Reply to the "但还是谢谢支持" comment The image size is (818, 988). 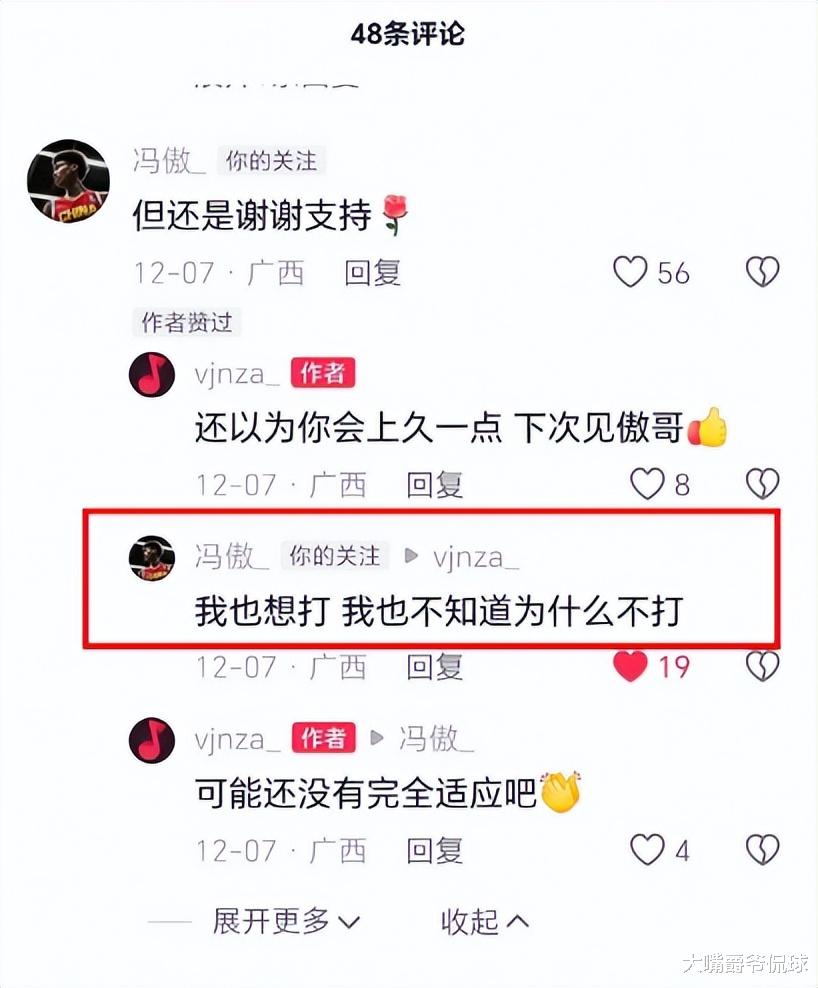[372, 273]
